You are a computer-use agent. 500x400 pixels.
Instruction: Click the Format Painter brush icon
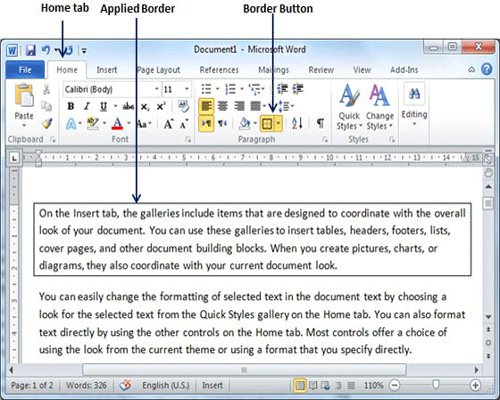tap(47, 124)
